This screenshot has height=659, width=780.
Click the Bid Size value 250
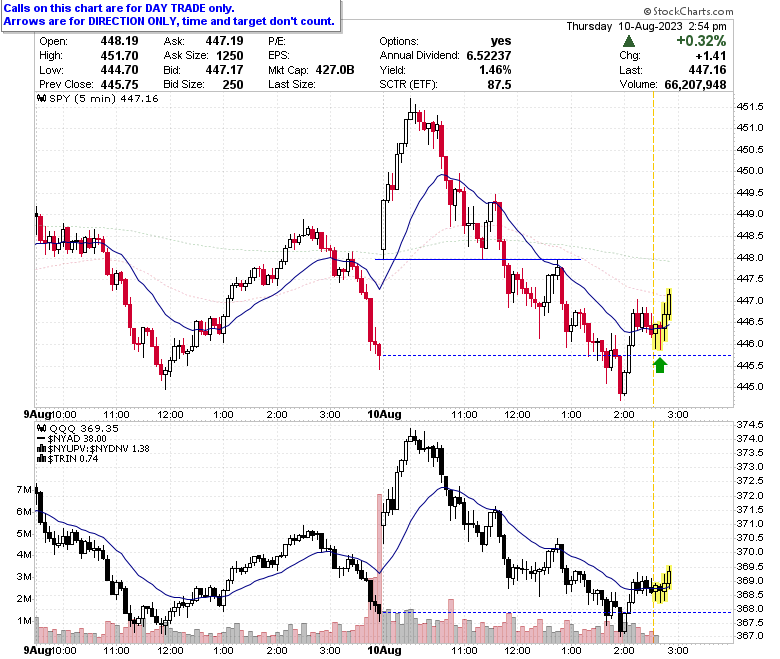tap(233, 84)
